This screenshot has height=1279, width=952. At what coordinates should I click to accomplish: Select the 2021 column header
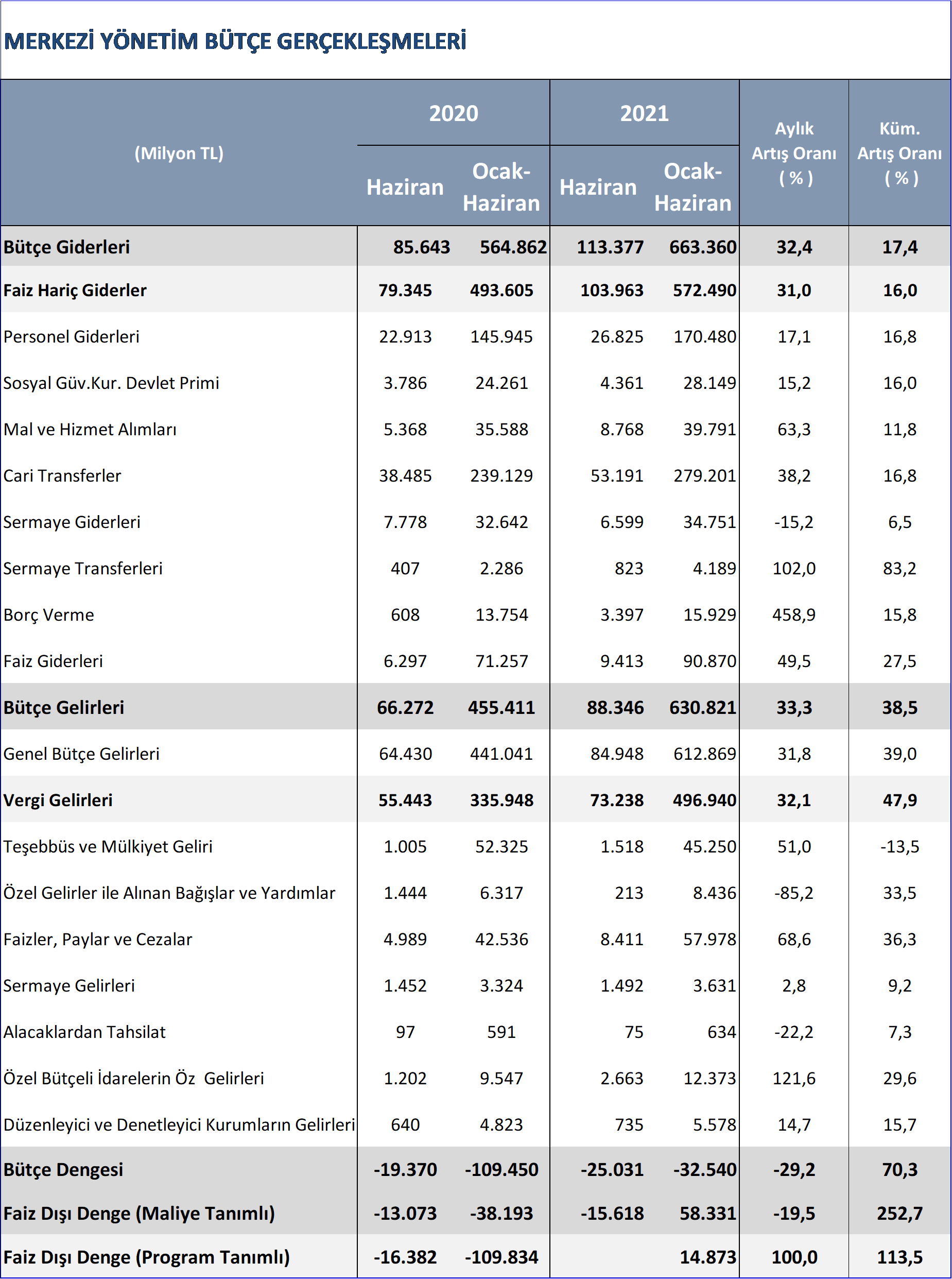point(644,113)
